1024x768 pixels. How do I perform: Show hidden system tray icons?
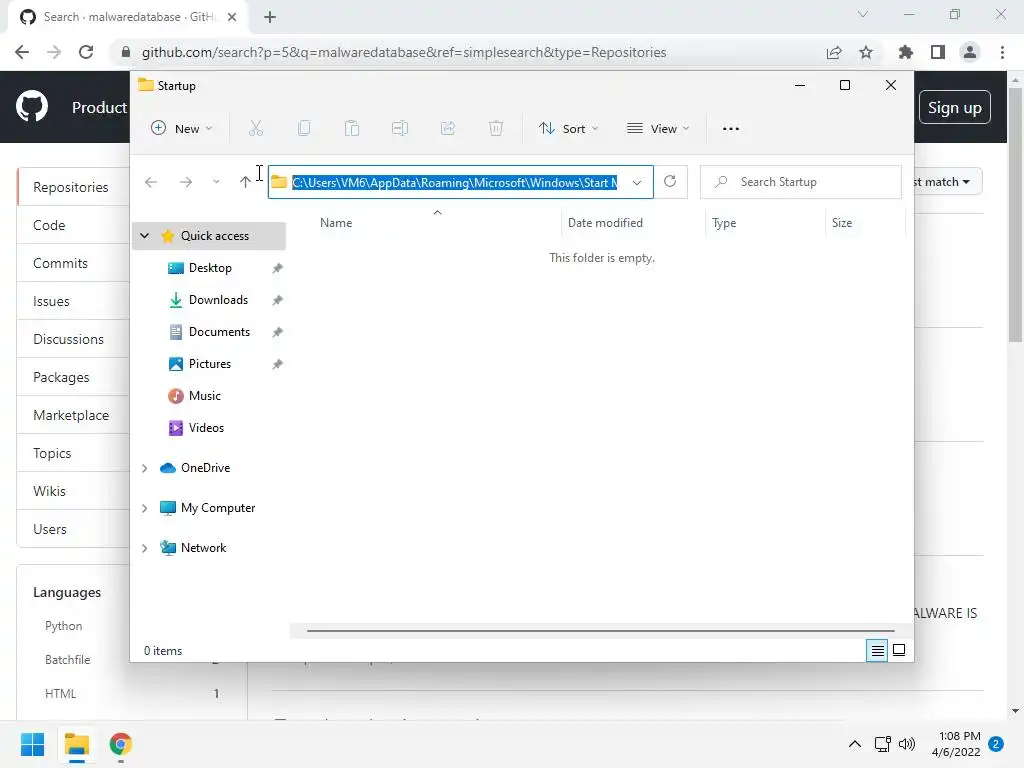pyautogui.click(x=854, y=744)
